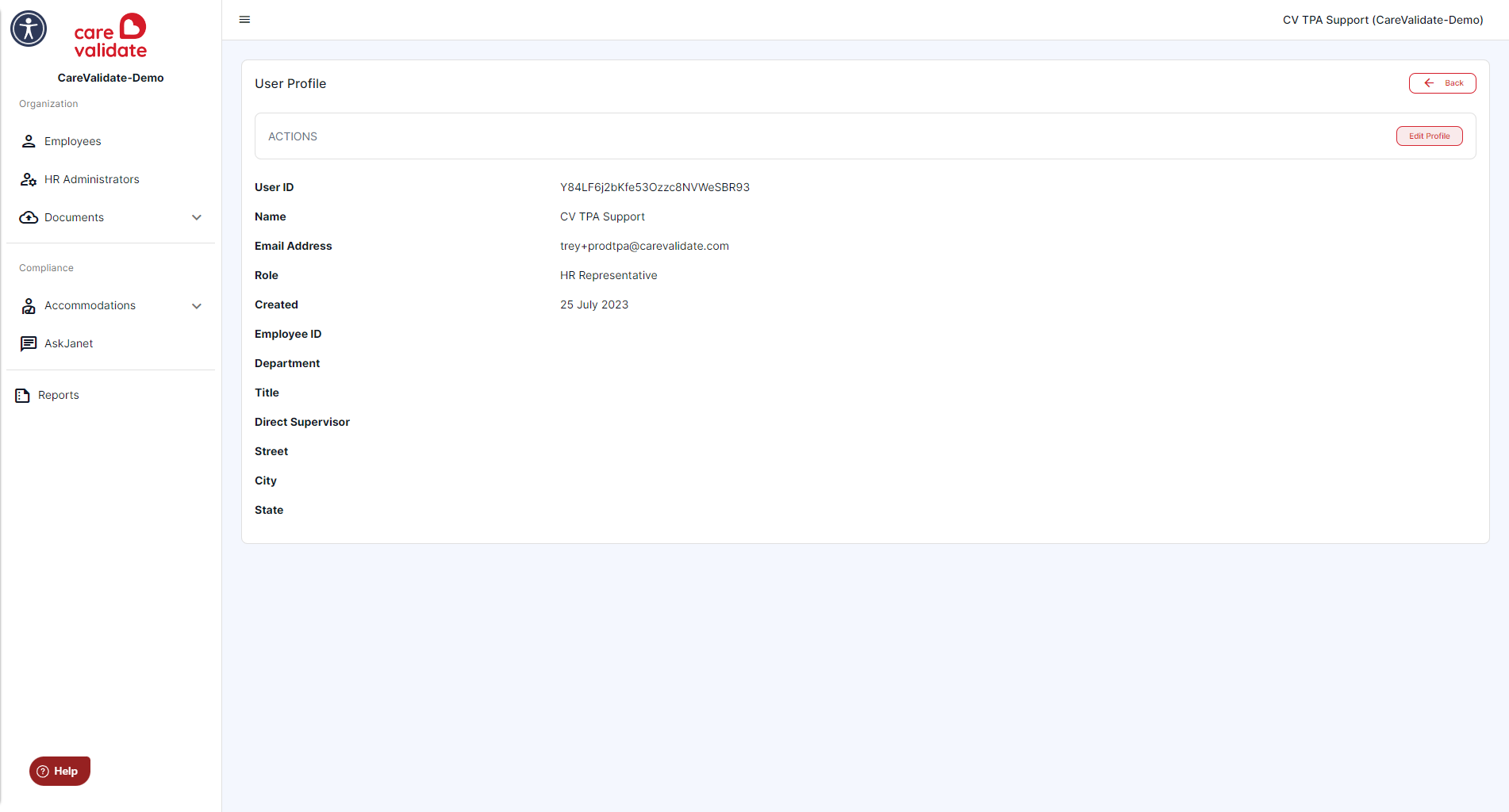The height and width of the screenshot is (812, 1509).
Task: Click the Direct Supervisor label
Action: tap(302, 422)
